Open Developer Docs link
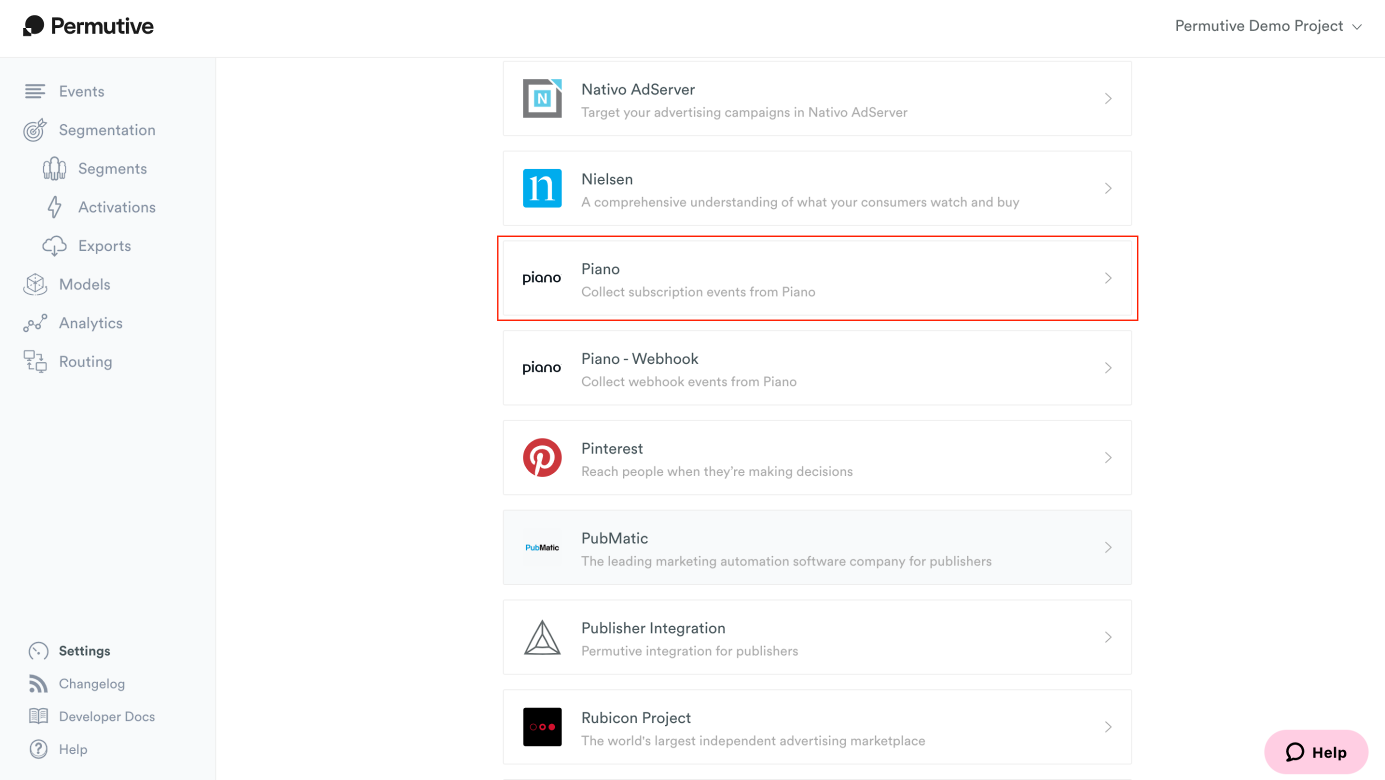 tap(106, 717)
